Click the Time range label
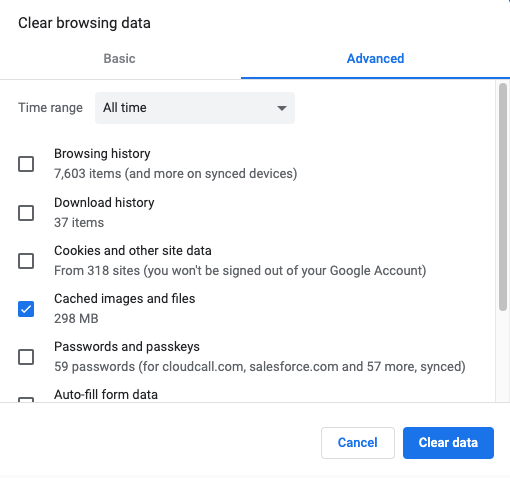 point(50,108)
